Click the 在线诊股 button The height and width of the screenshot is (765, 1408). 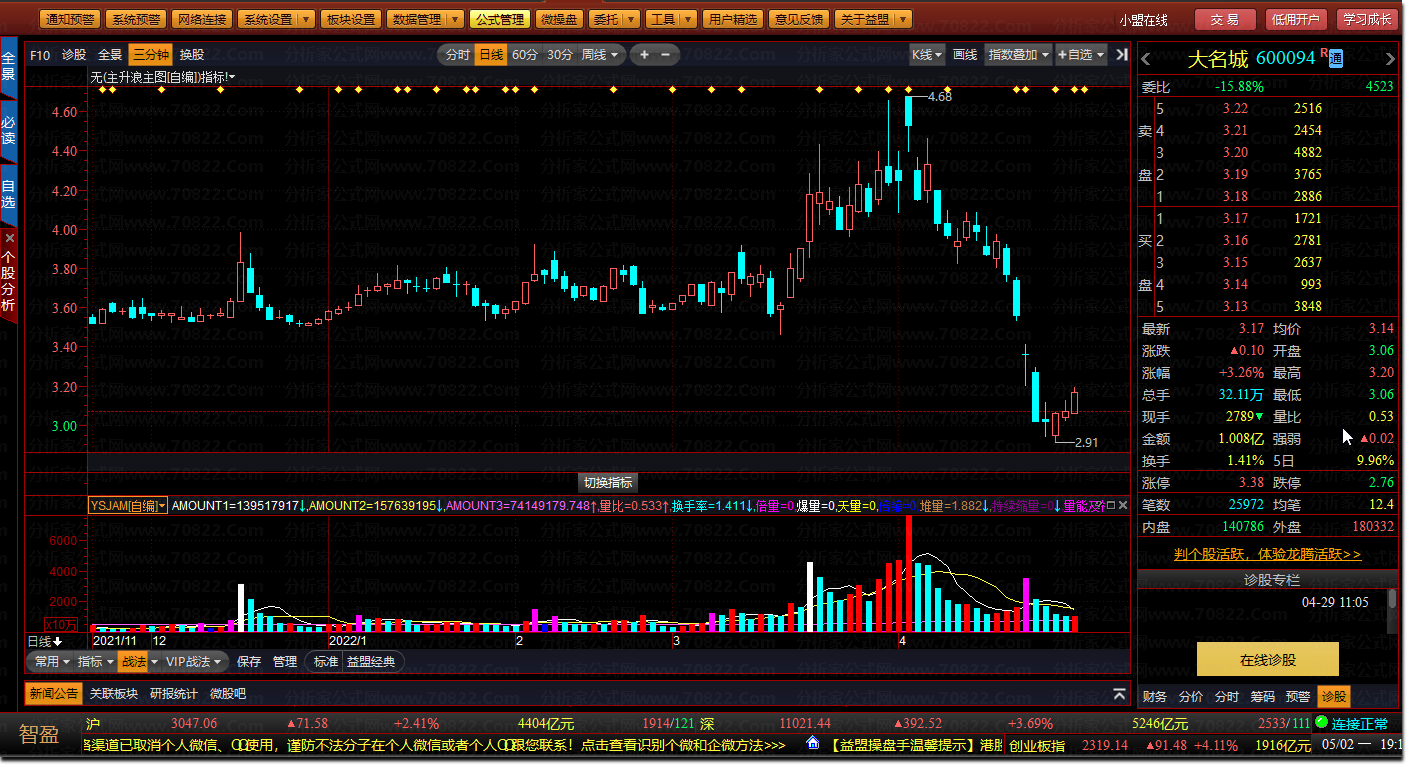1268,660
